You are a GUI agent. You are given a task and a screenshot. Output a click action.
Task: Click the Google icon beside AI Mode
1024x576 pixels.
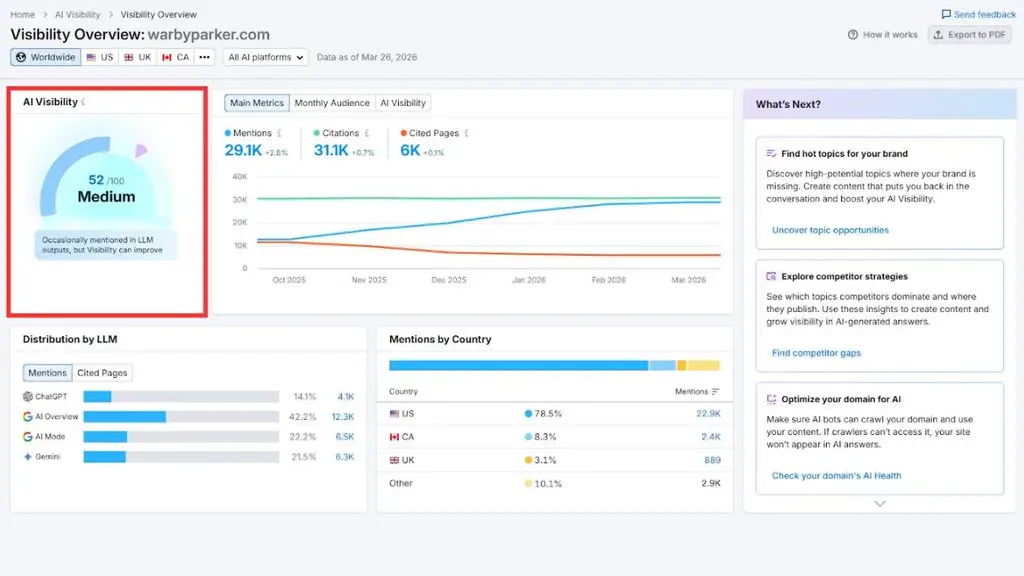coord(27,436)
